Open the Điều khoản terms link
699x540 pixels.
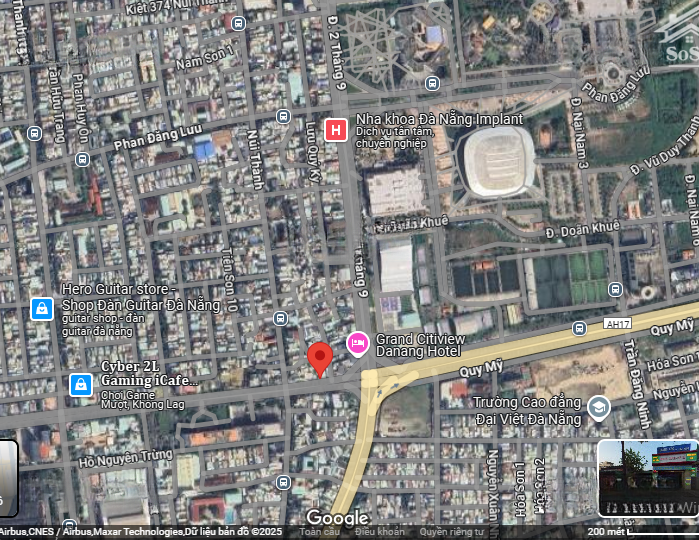[x=380, y=532]
